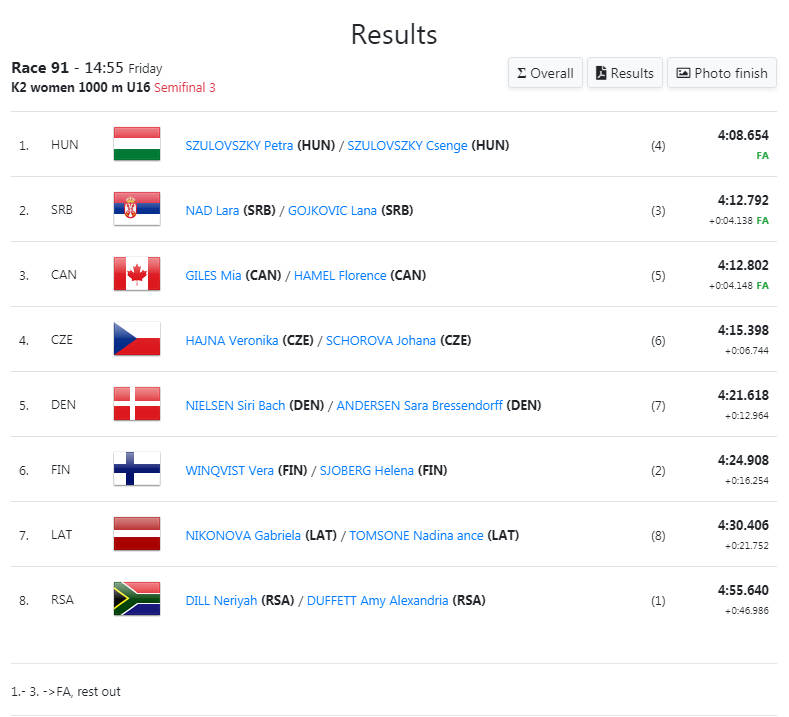Click the Canada maple leaf flag
Viewport: 789px width, 717px height.
click(137, 274)
